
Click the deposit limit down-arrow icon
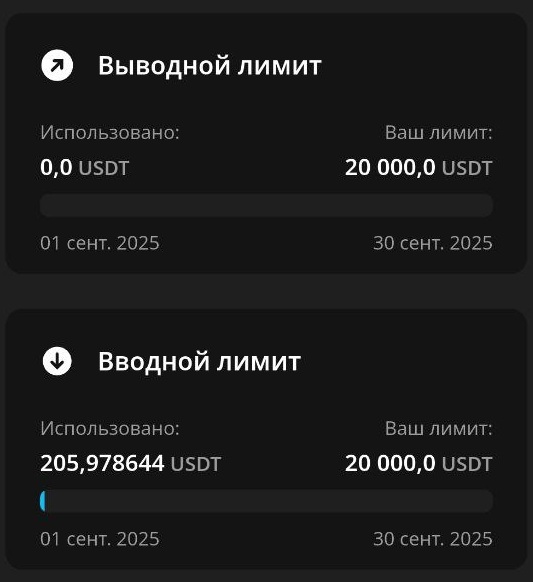click(x=57, y=361)
